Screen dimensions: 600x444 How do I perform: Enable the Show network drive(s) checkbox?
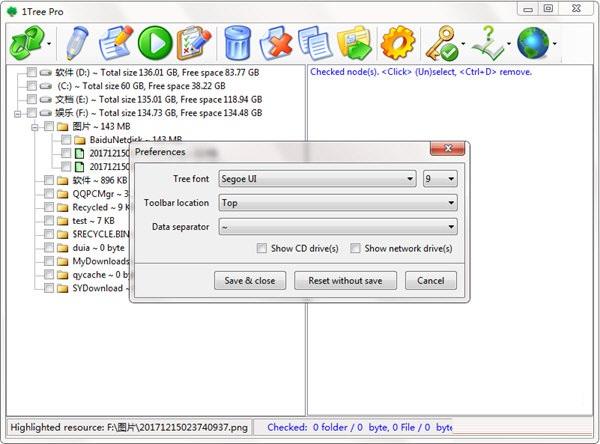pos(355,248)
